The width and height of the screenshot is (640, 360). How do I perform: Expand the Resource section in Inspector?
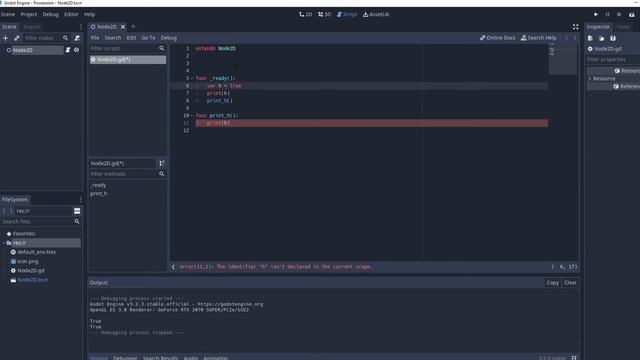click(590, 78)
